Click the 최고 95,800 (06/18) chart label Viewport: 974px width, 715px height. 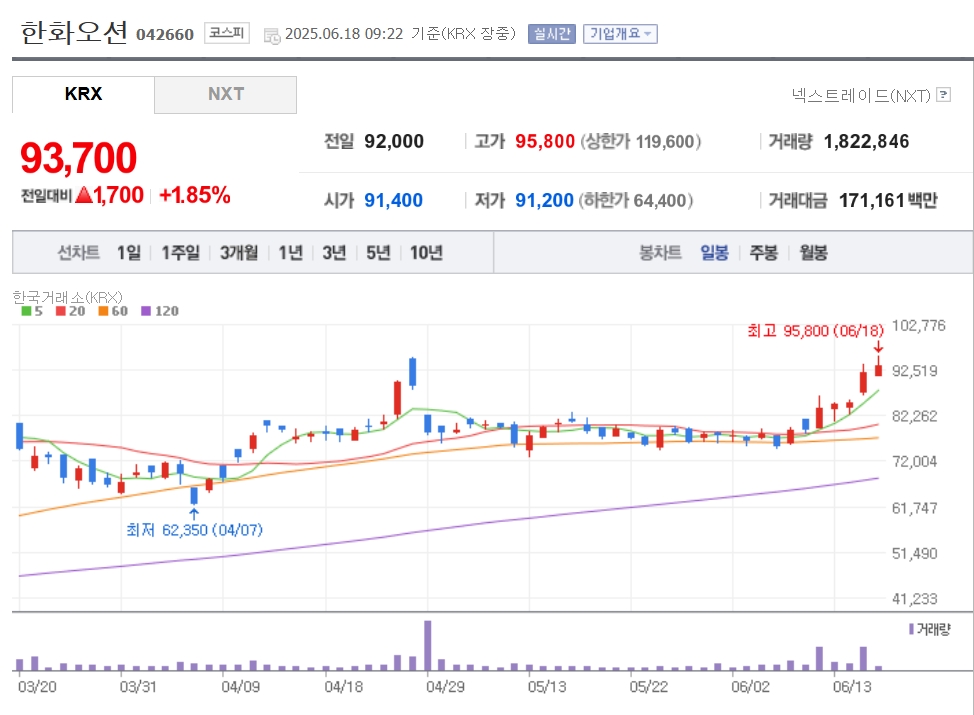pos(815,331)
